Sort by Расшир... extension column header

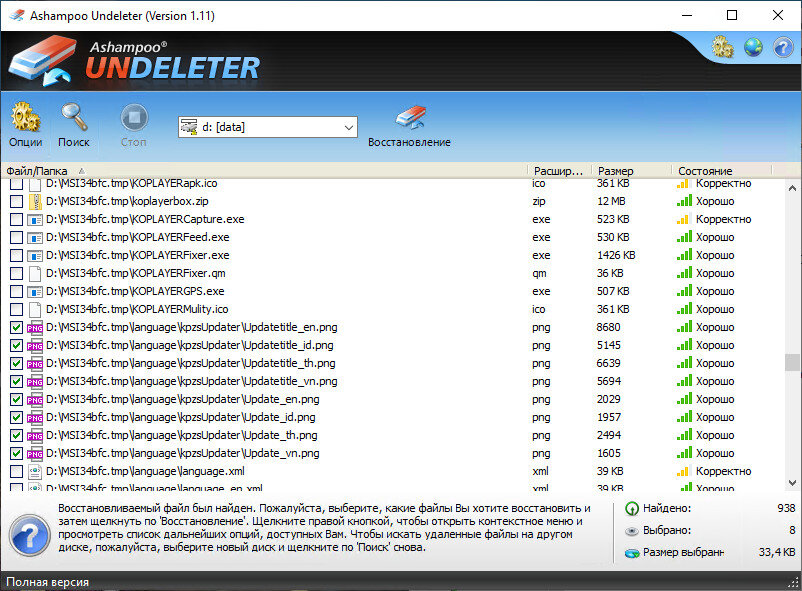coord(559,171)
